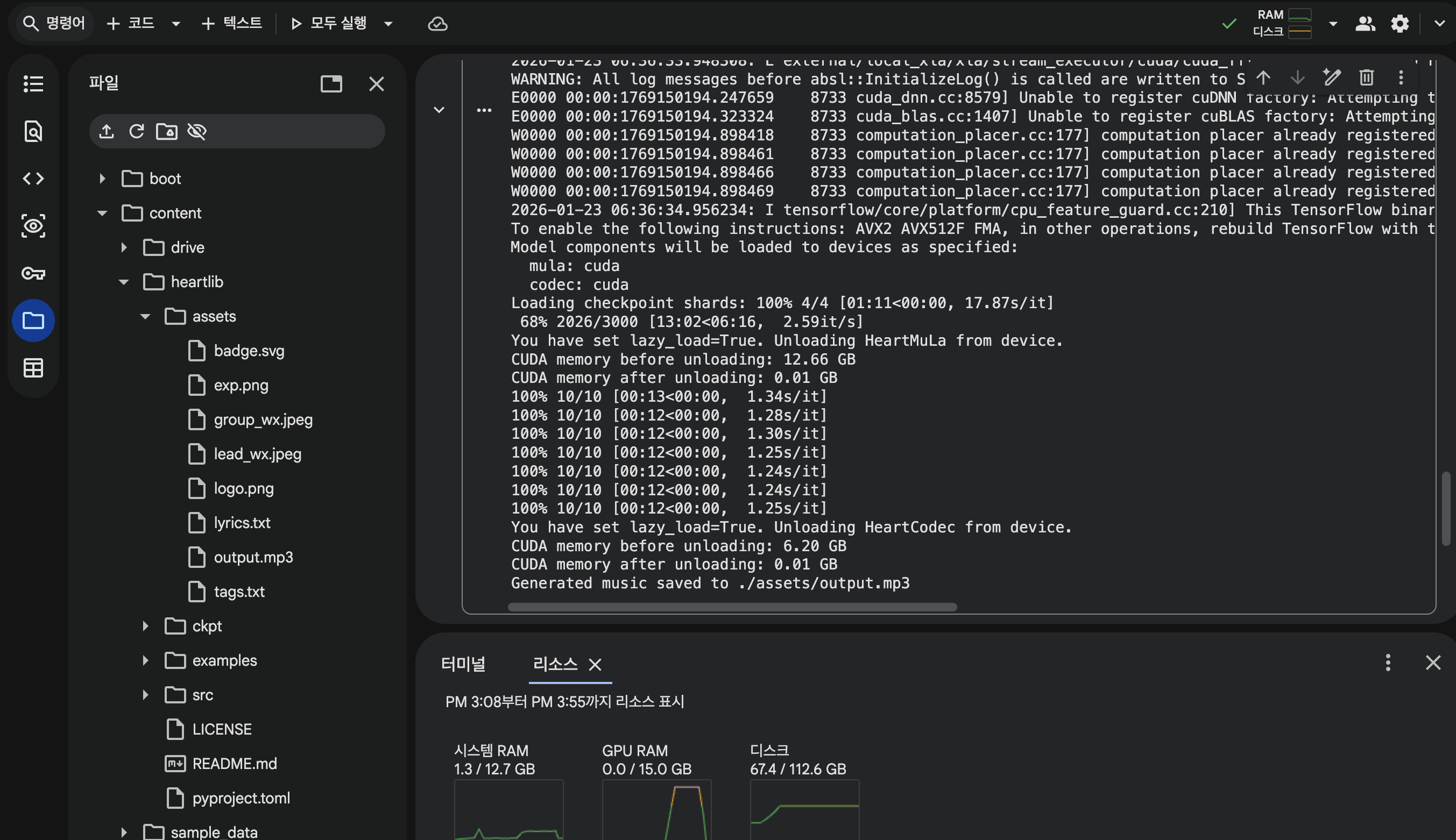Open the run all dropdown arrow

388,24
